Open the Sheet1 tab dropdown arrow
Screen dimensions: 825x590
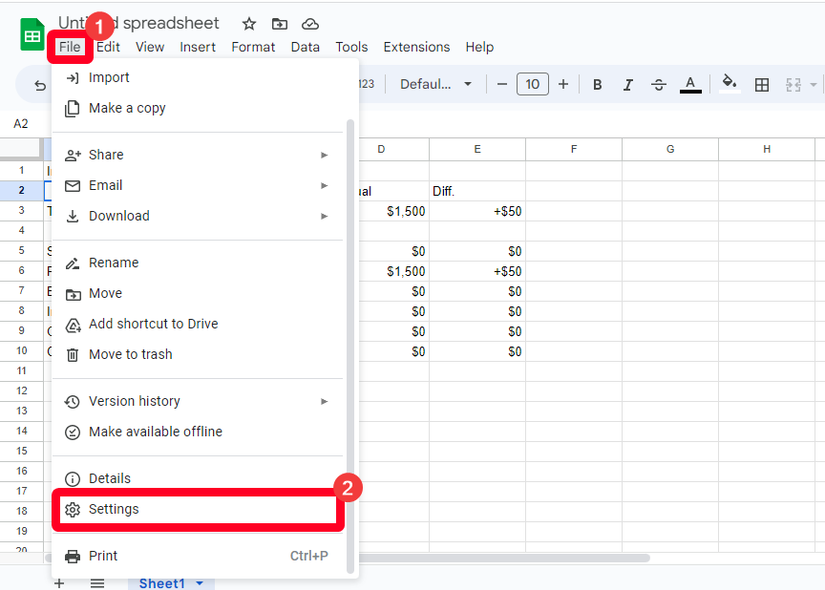[x=200, y=583]
